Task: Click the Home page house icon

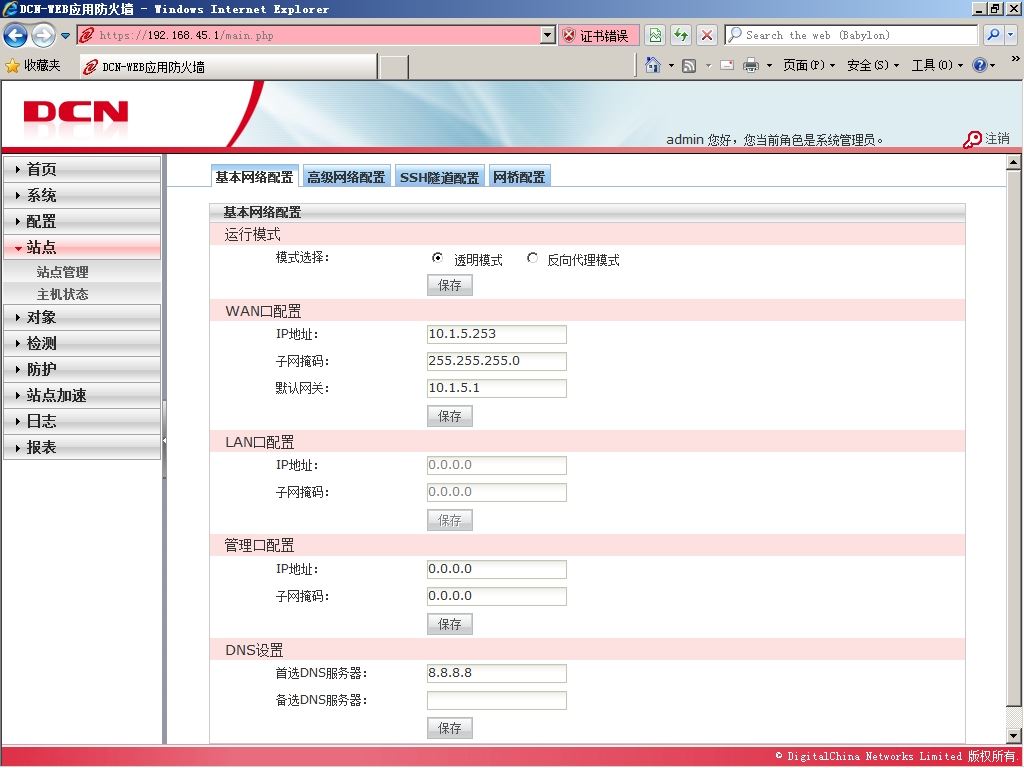Action: 652,65
